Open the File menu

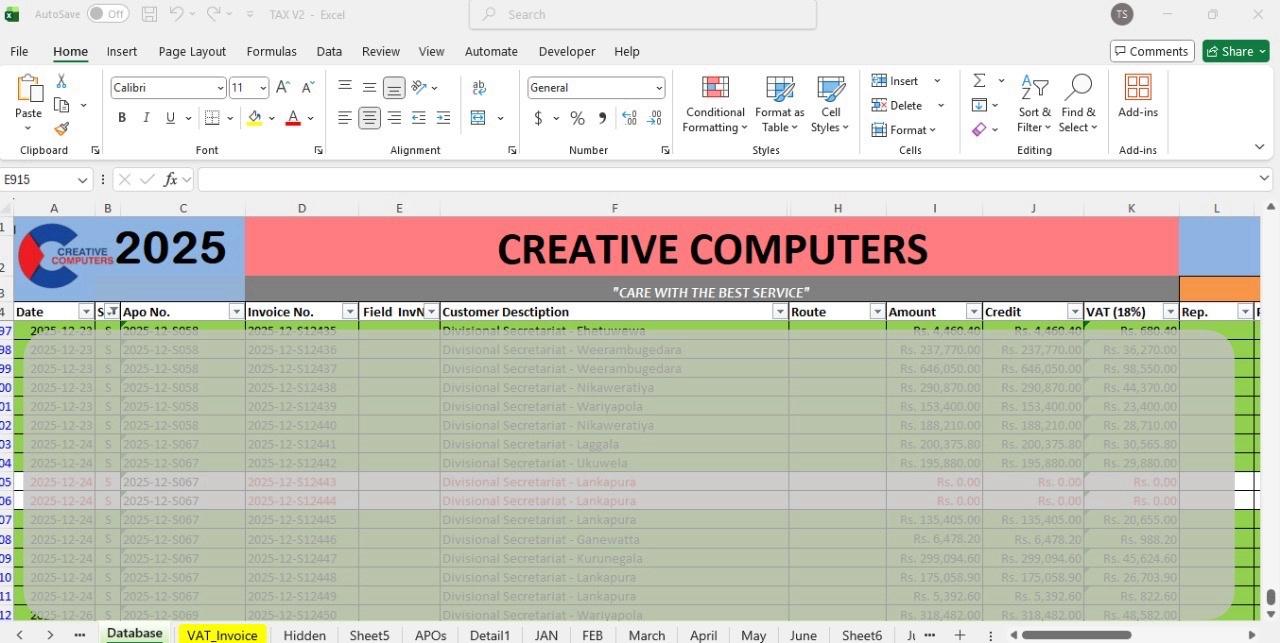(x=19, y=51)
